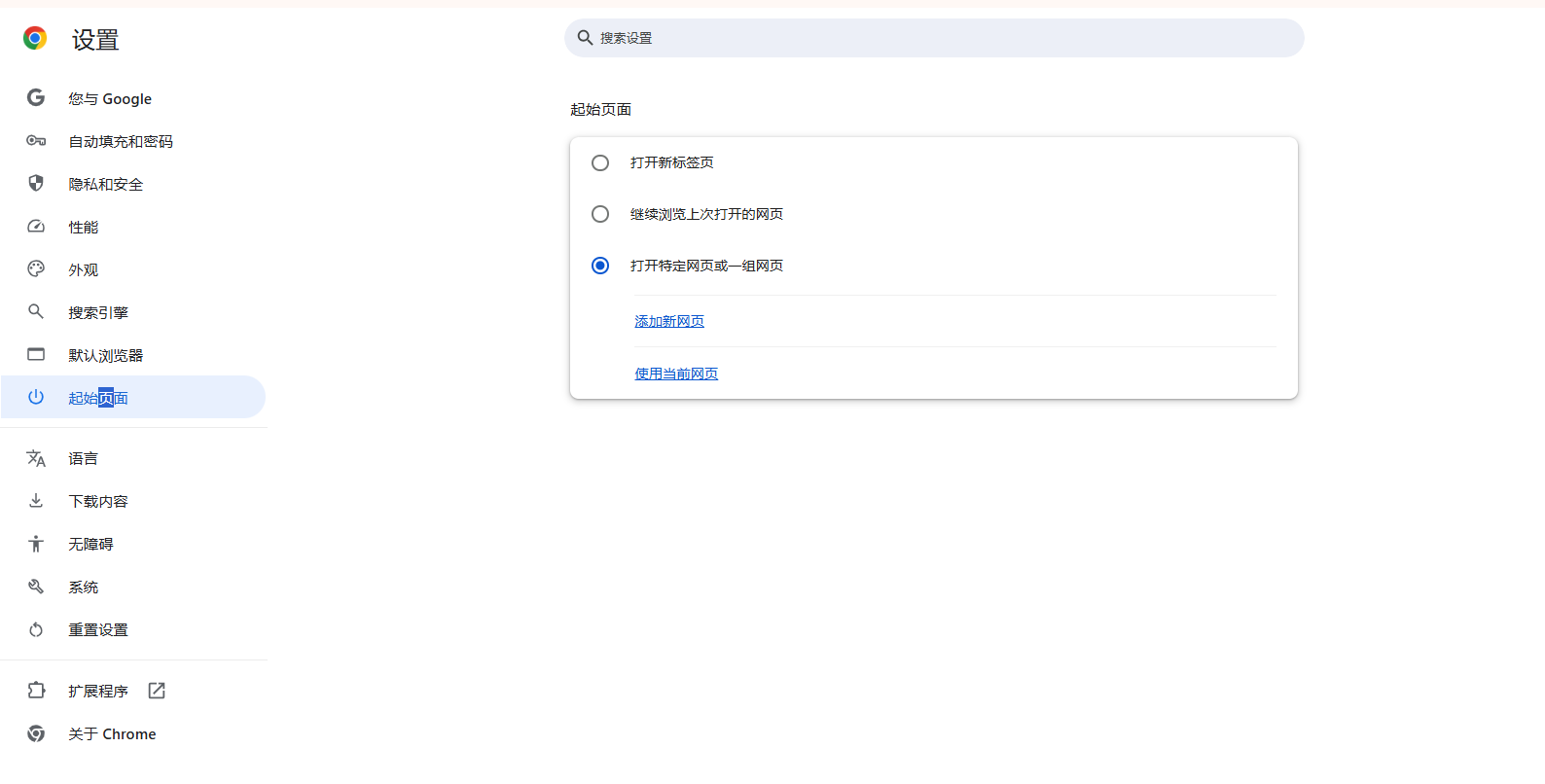
Task: Click the external link icon beside 扩展程序
Action: click(157, 691)
